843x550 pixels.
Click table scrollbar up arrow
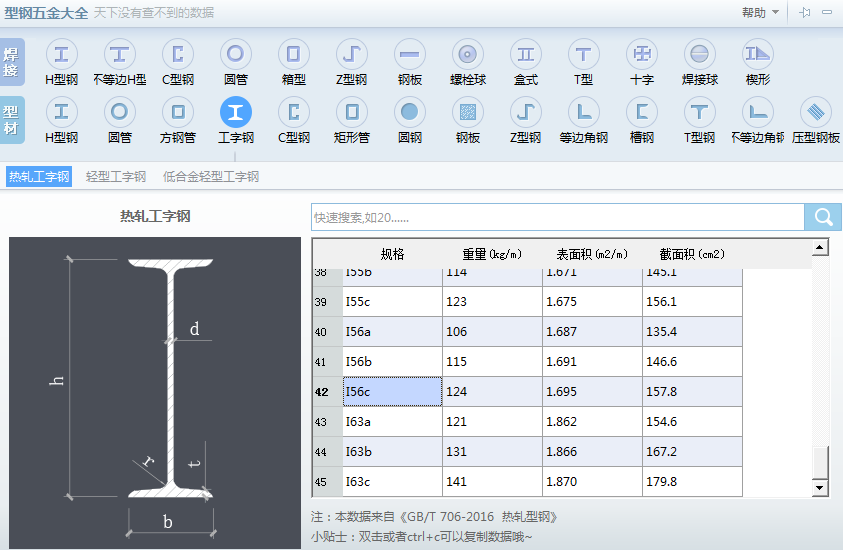[x=819, y=248]
